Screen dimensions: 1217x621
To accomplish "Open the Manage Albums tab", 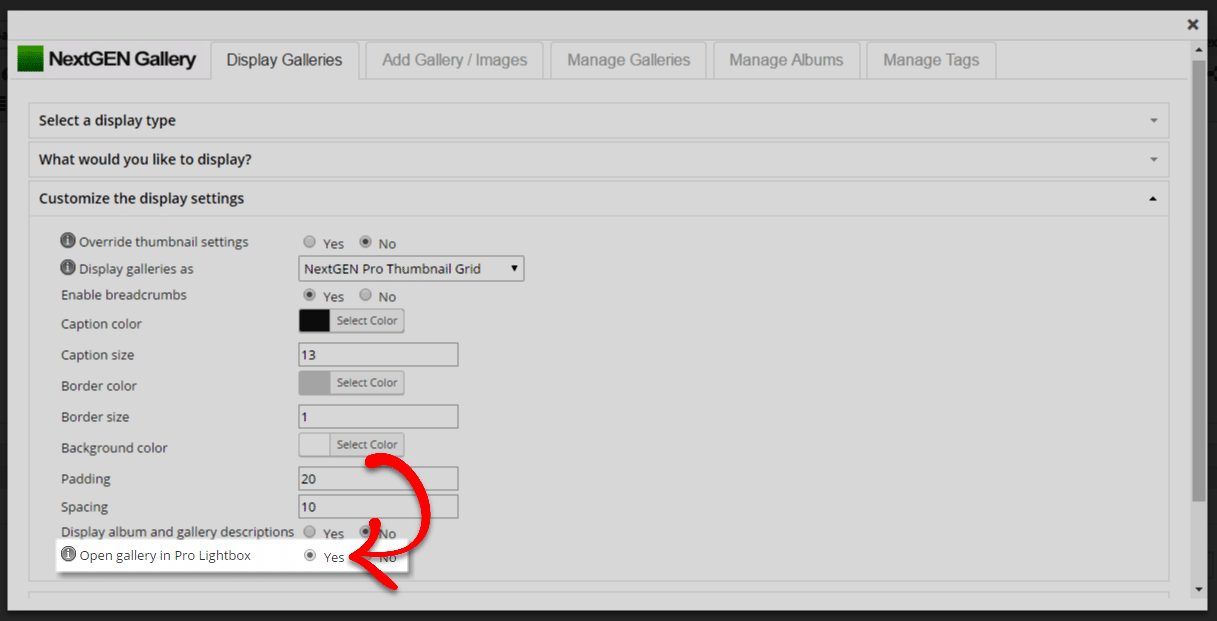I will tap(786, 60).
